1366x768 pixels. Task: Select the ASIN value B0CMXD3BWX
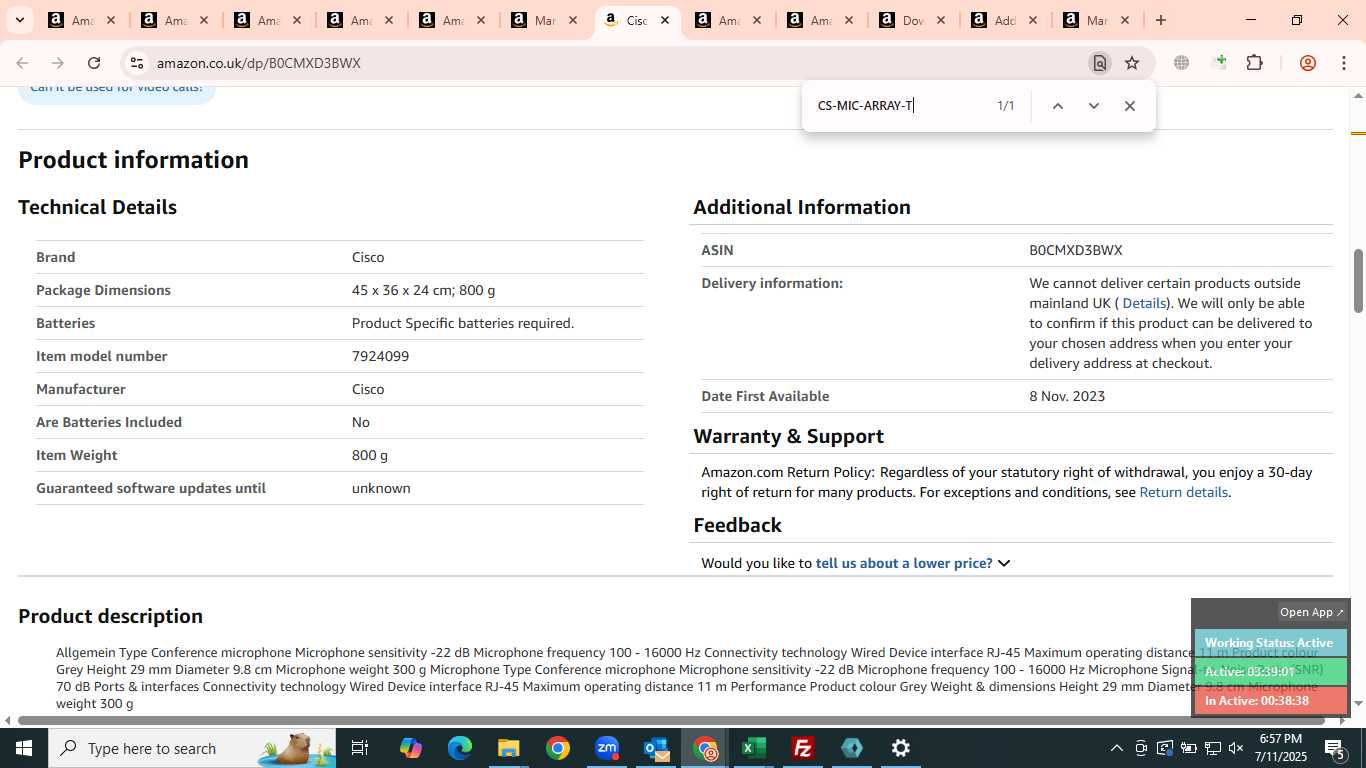(1076, 250)
